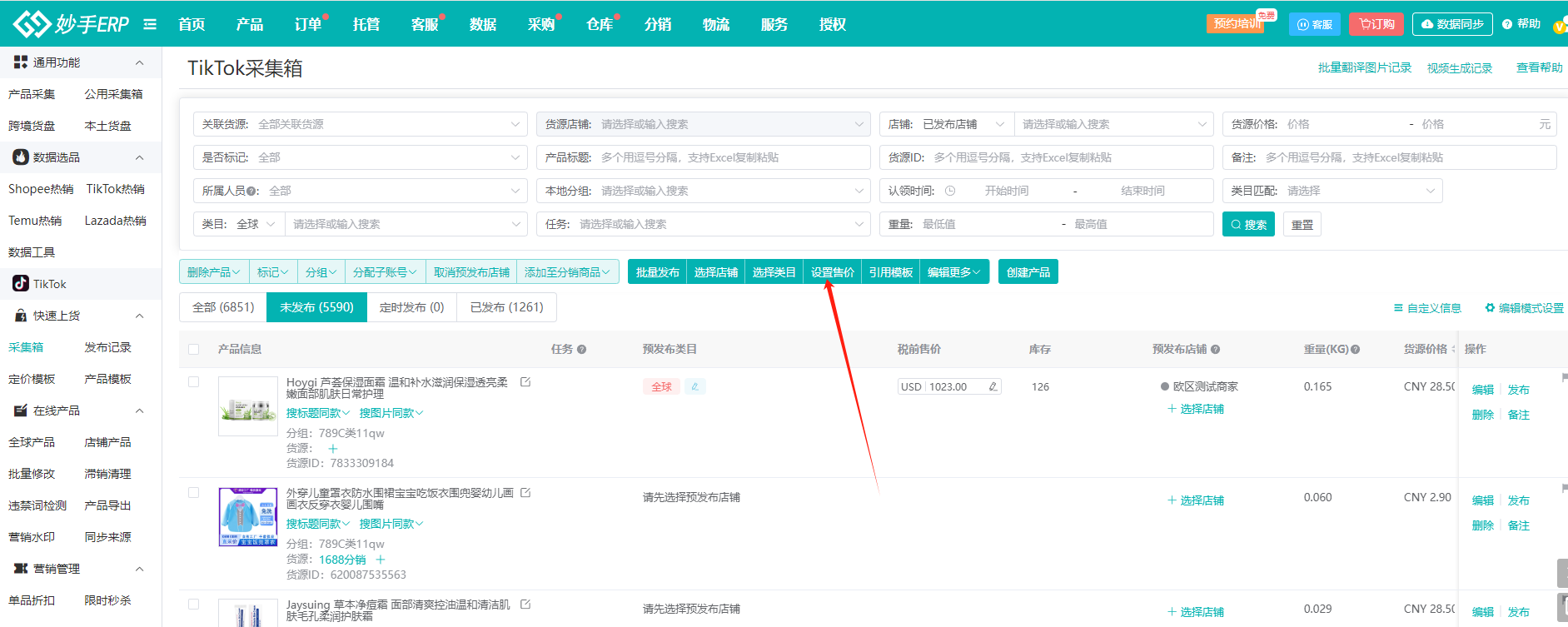Switch to the 全部 (6851) tab
The image size is (1568, 627).
click(x=223, y=307)
